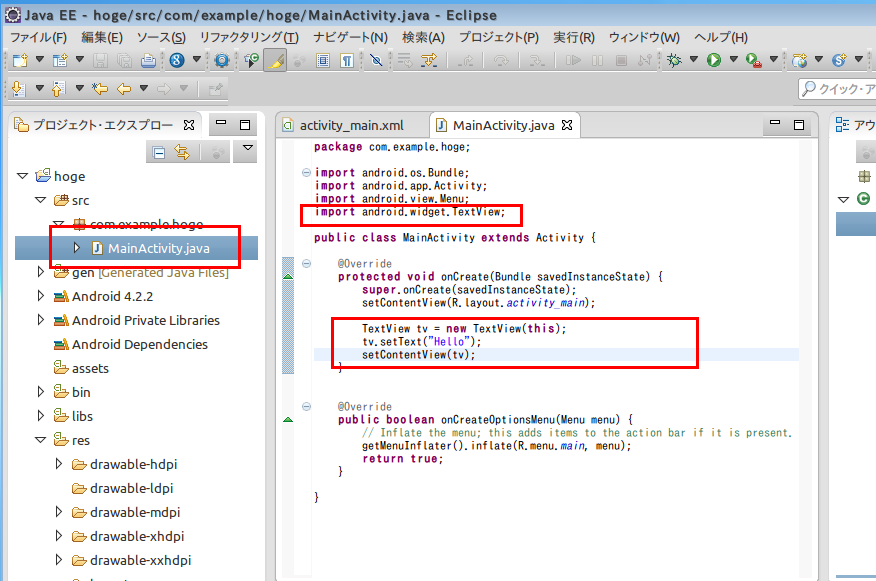Open the Project Explorer view menu triangle

[x=247, y=148]
